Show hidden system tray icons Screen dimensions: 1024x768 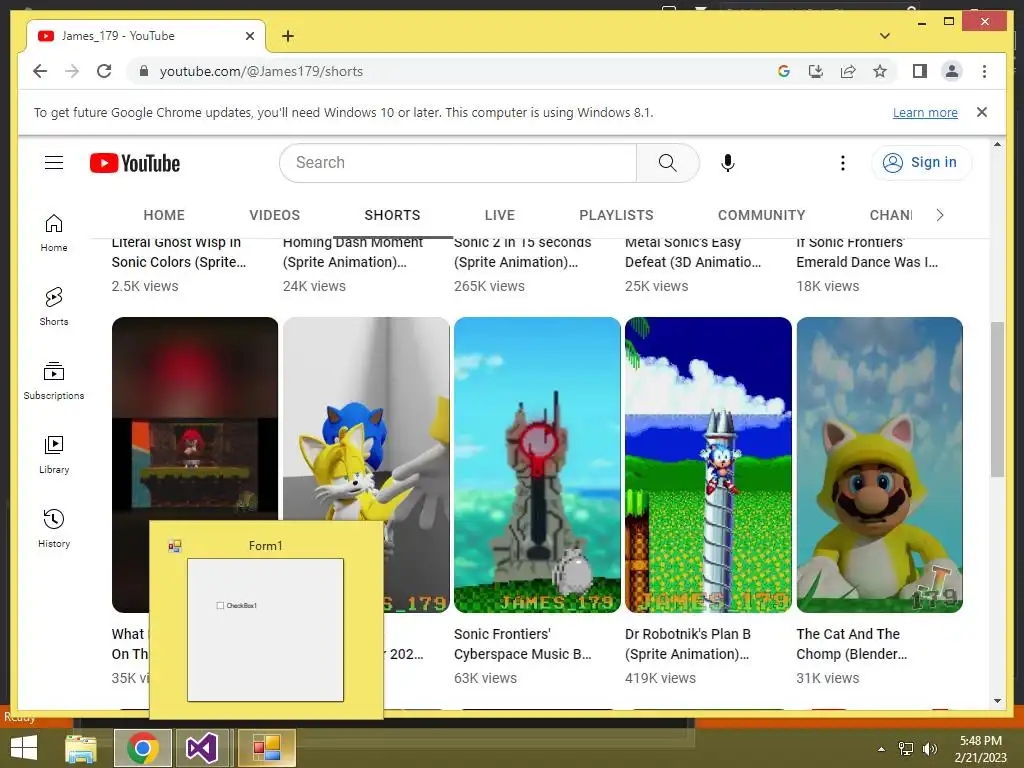tap(882, 749)
